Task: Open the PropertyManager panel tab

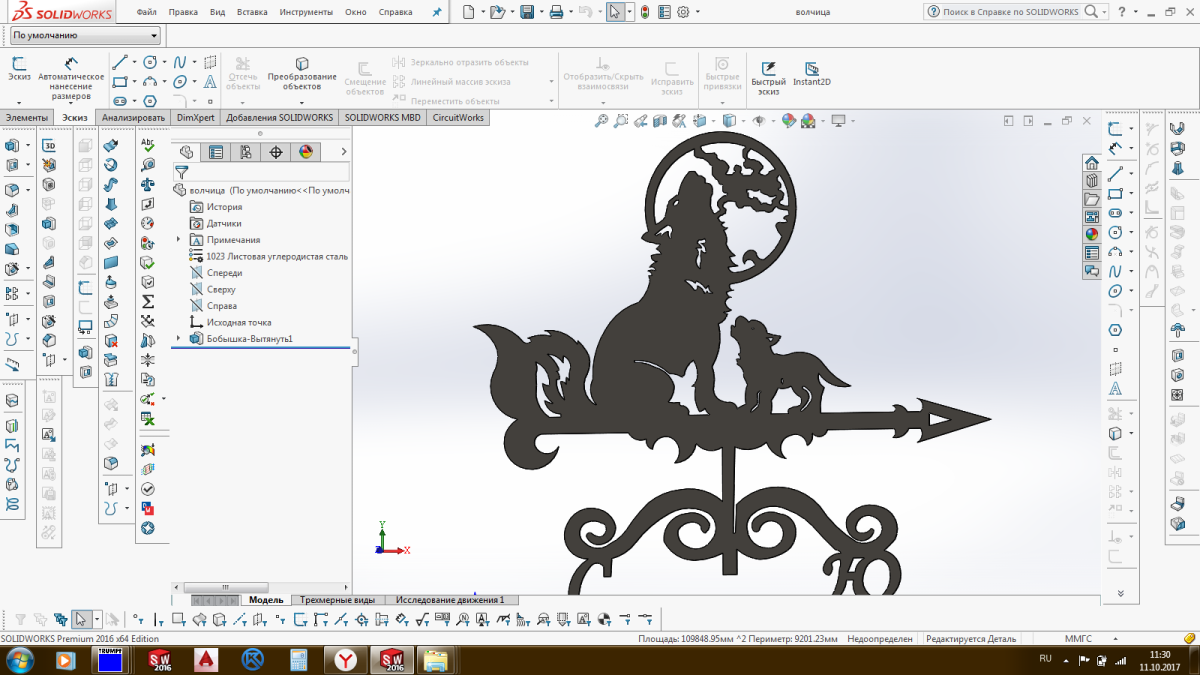Action: pyautogui.click(x=215, y=152)
